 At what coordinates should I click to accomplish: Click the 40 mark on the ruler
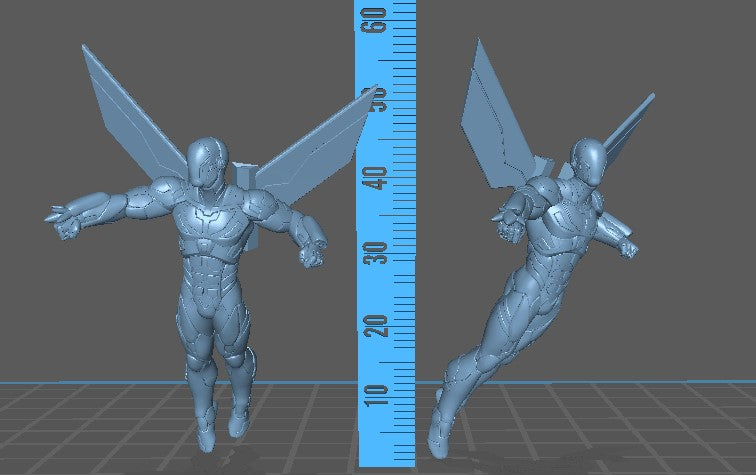tap(375, 178)
